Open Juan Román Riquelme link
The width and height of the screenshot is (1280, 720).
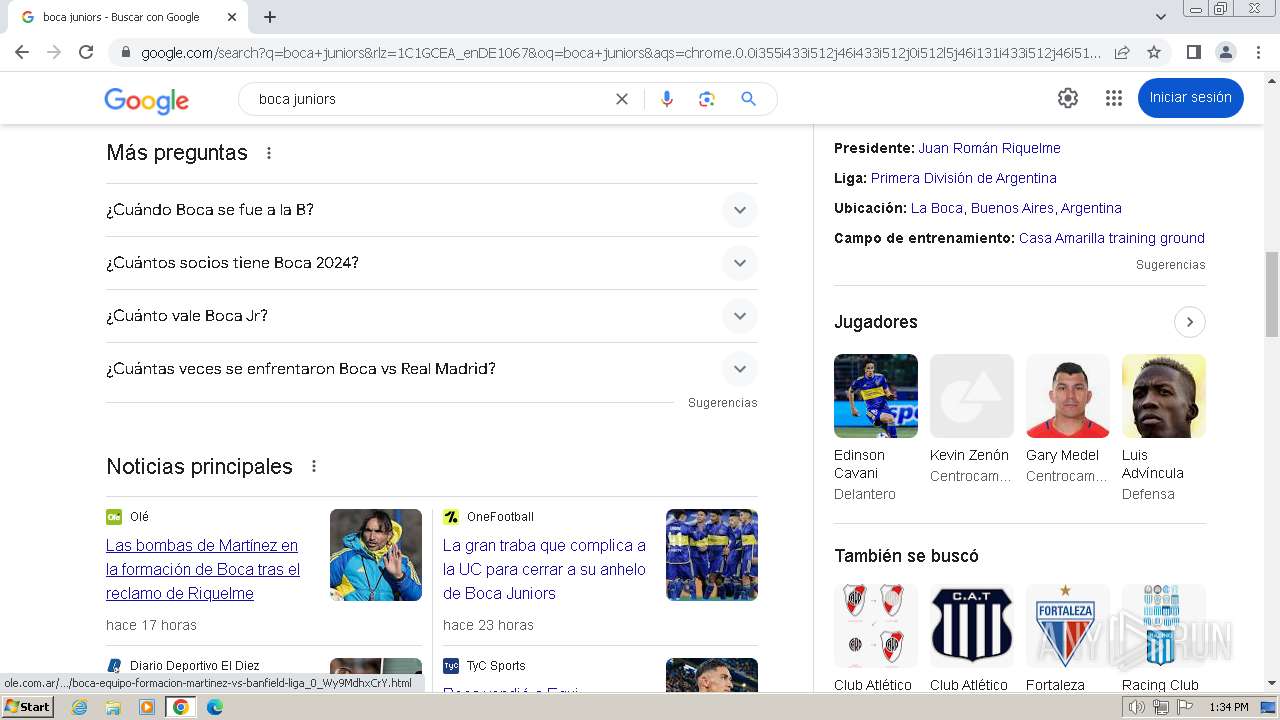pyautogui.click(x=989, y=148)
